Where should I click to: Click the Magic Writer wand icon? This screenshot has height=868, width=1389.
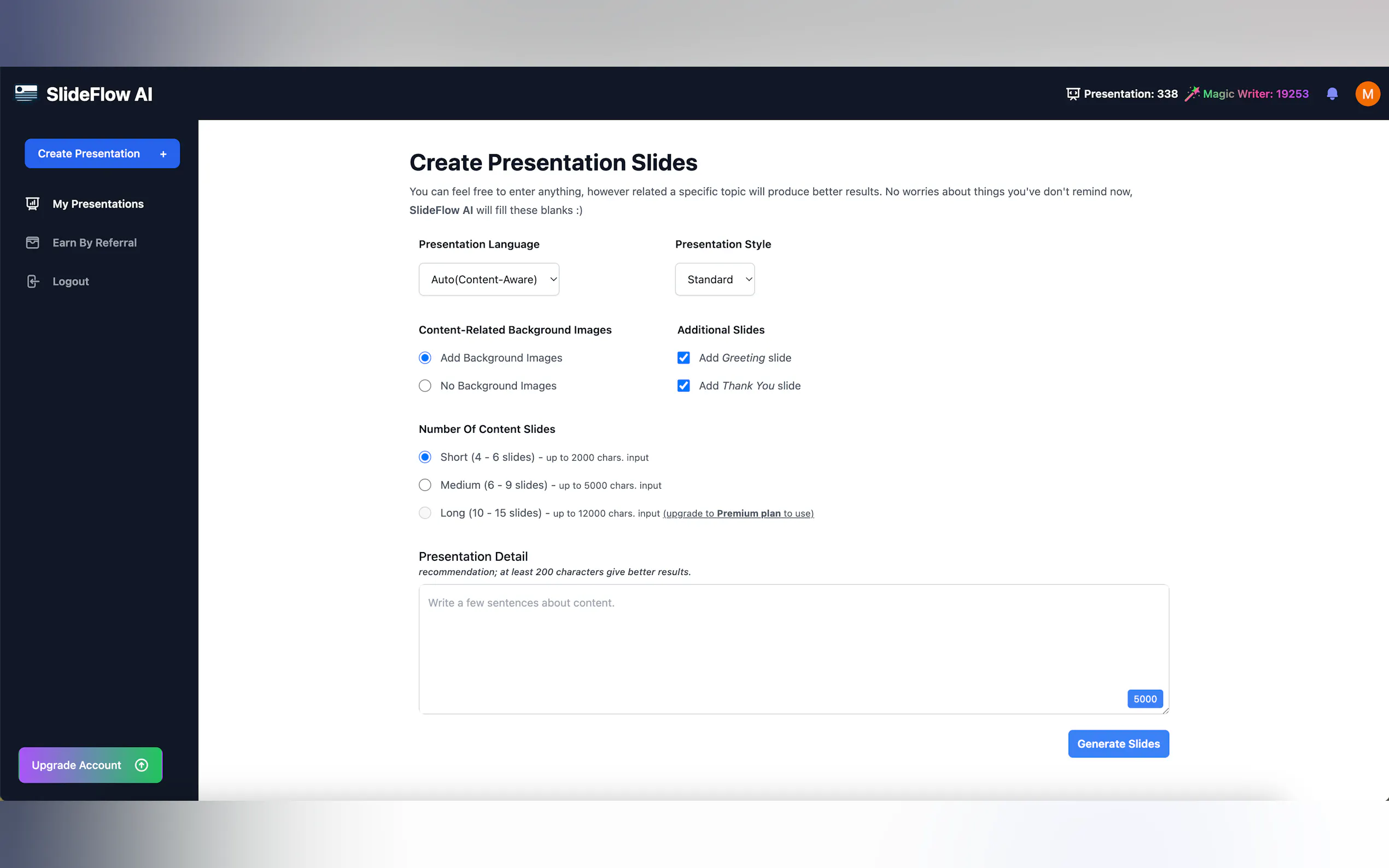click(x=1192, y=93)
